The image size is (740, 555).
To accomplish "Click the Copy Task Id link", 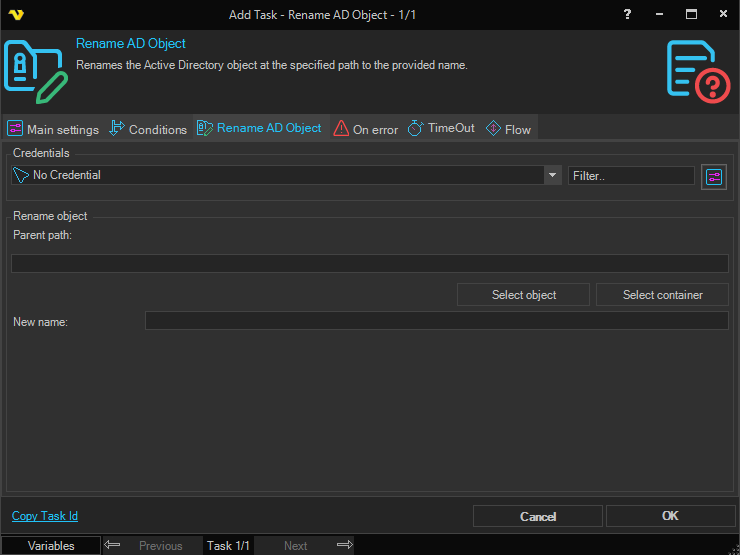I will point(45,516).
